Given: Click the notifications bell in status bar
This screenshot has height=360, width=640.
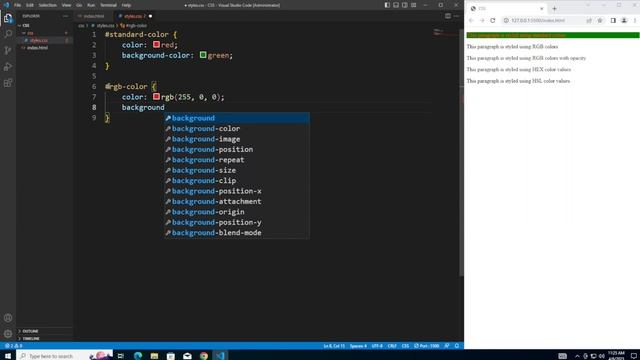Looking at the screenshot, I should (457, 346).
